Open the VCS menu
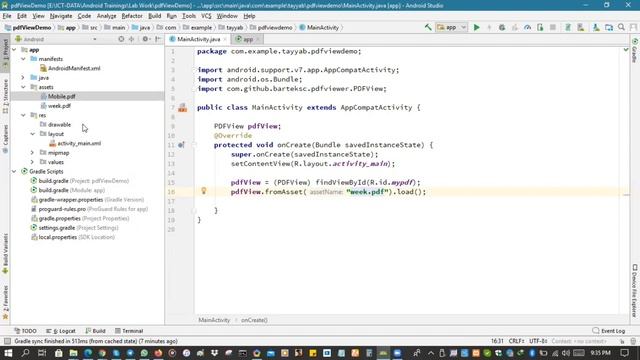 click(x=206, y=16)
